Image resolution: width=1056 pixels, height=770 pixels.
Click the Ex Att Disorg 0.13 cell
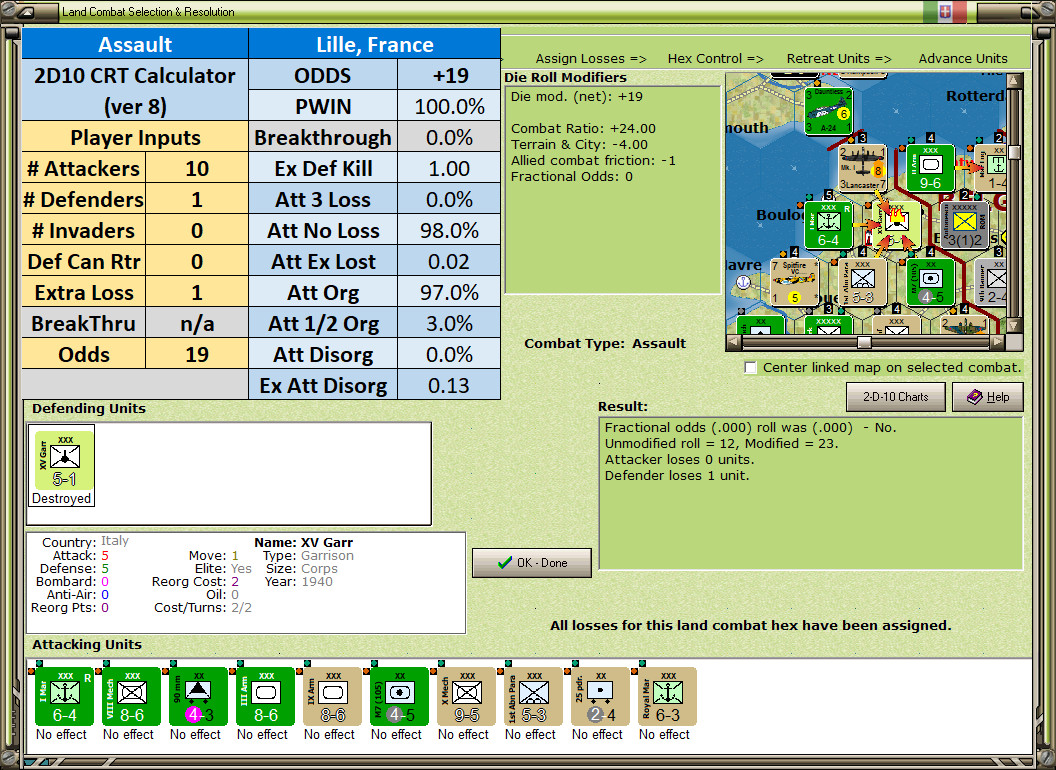[x=449, y=385]
